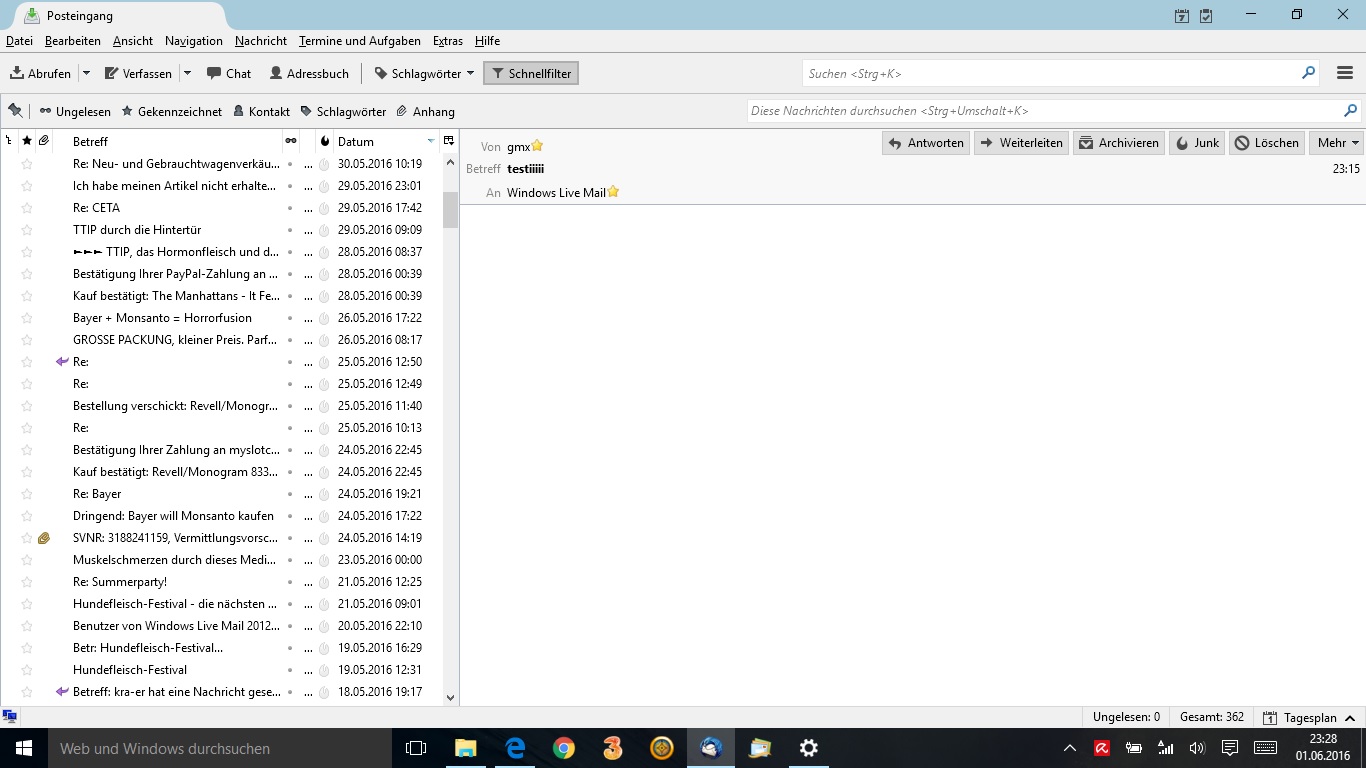Click the Antworten button

click(x=926, y=143)
